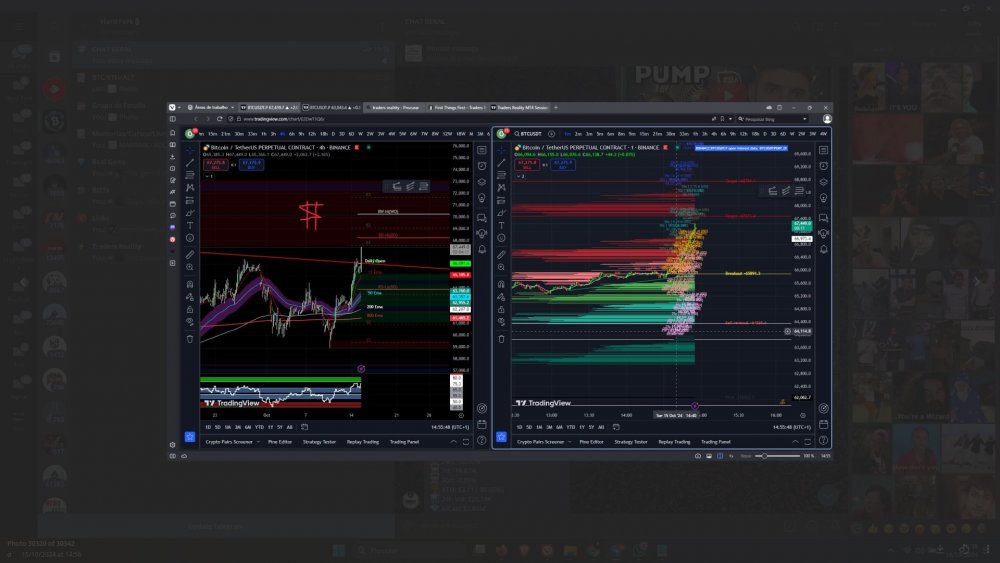The image size is (1000, 563).
Task: Select the 5m timeframe on the 1-minute chart
Action: (x=599, y=134)
